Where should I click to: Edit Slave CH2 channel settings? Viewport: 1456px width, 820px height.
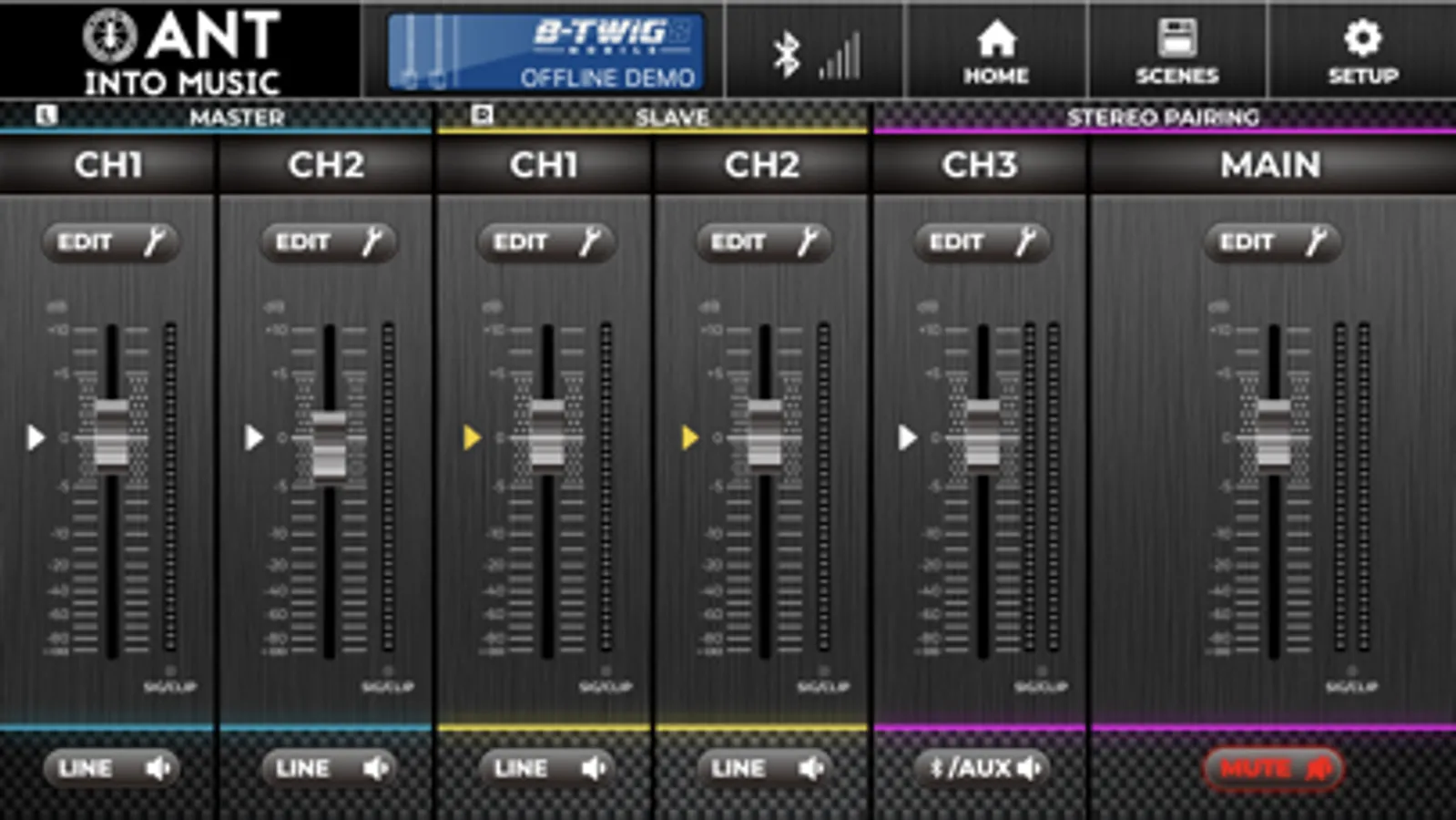click(764, 242)
